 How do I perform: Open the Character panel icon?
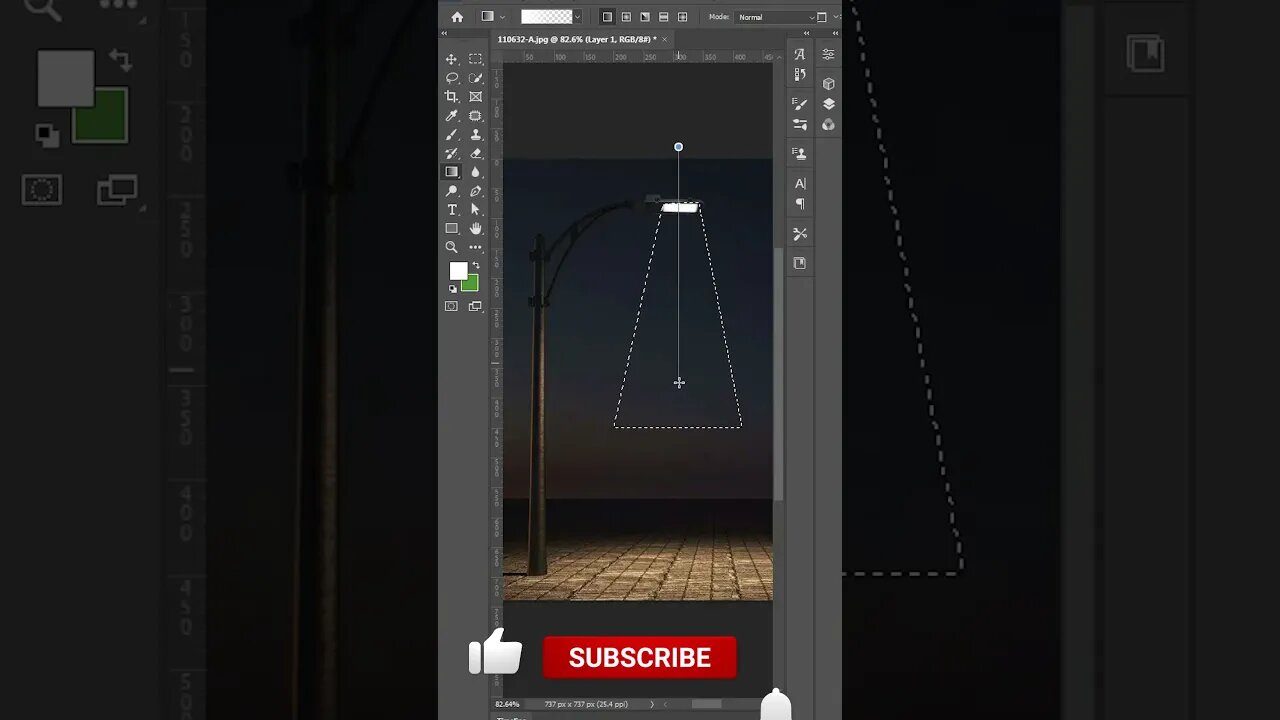pos(800,184)
